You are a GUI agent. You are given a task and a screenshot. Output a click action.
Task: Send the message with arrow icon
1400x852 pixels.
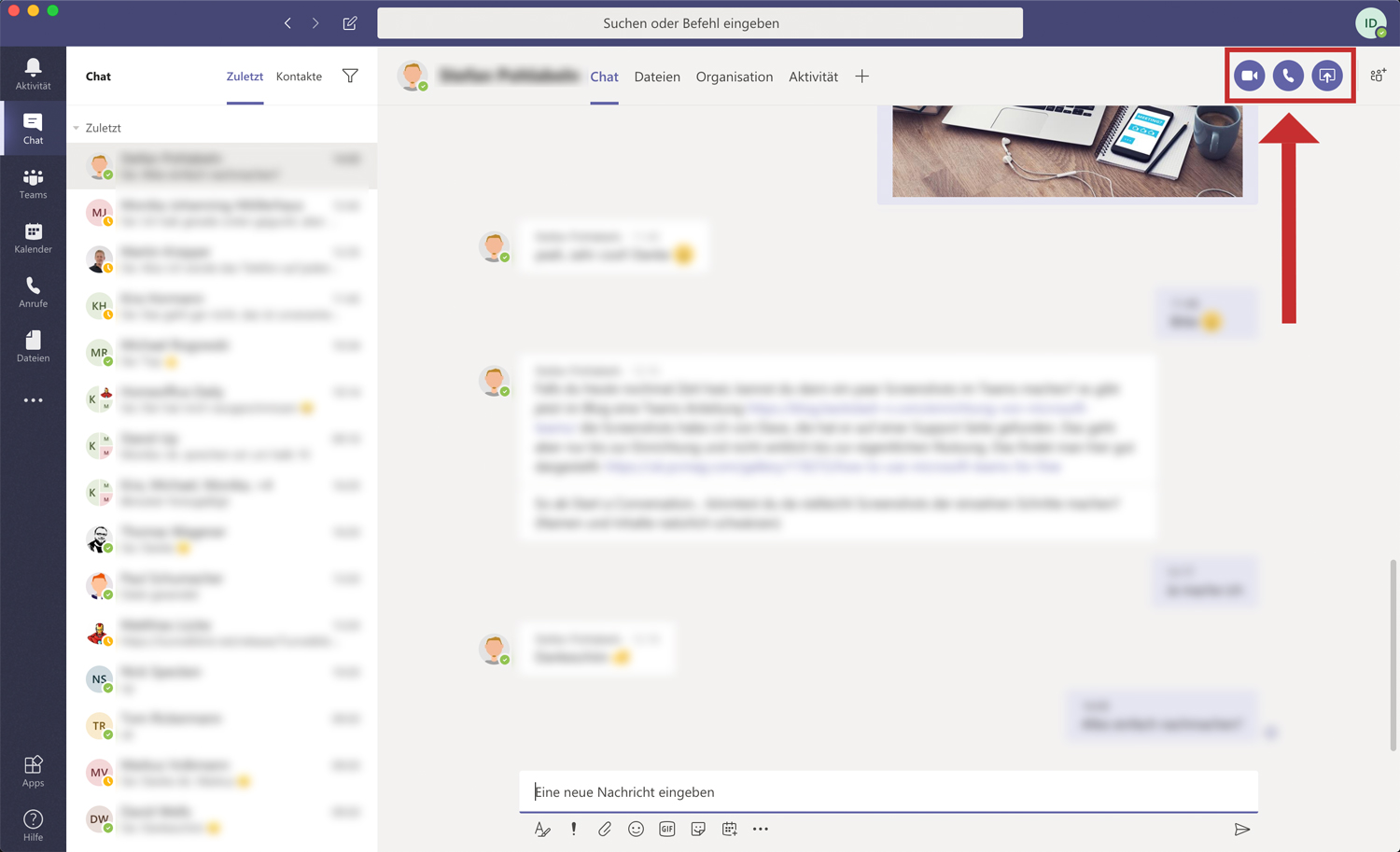coord(1241,829)
